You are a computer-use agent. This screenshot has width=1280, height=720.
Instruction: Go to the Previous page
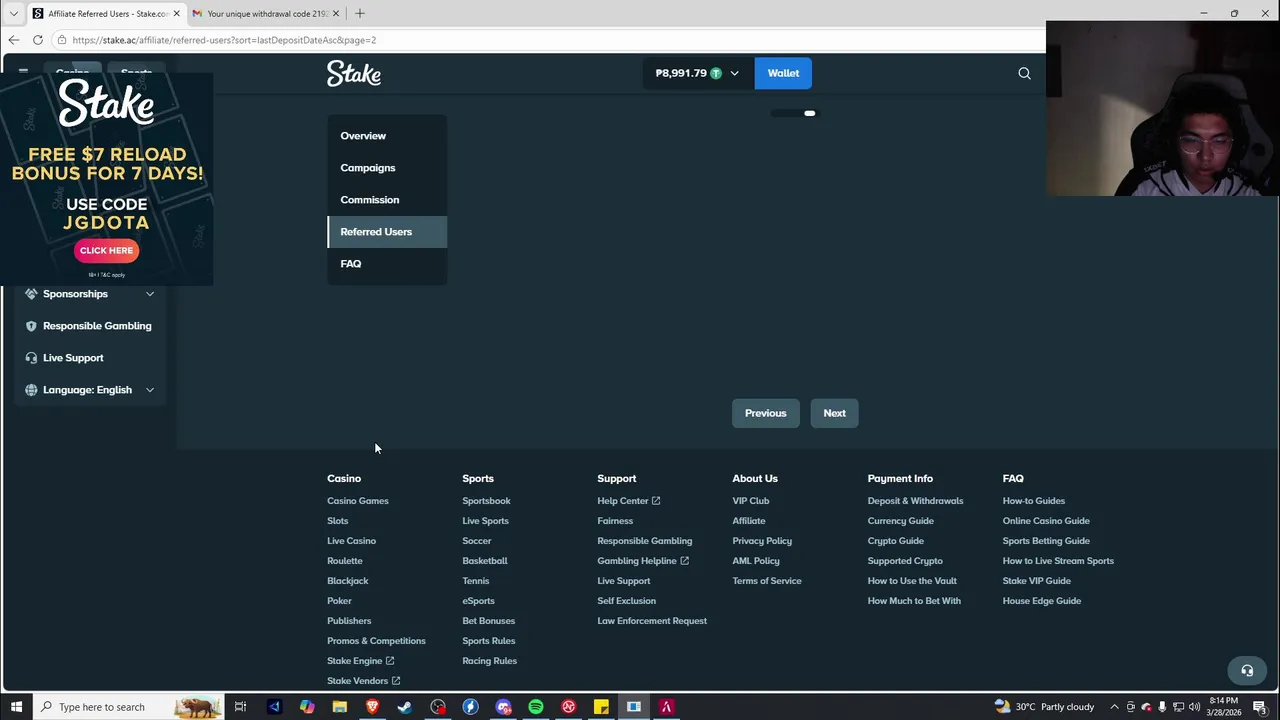click(766, 413)
